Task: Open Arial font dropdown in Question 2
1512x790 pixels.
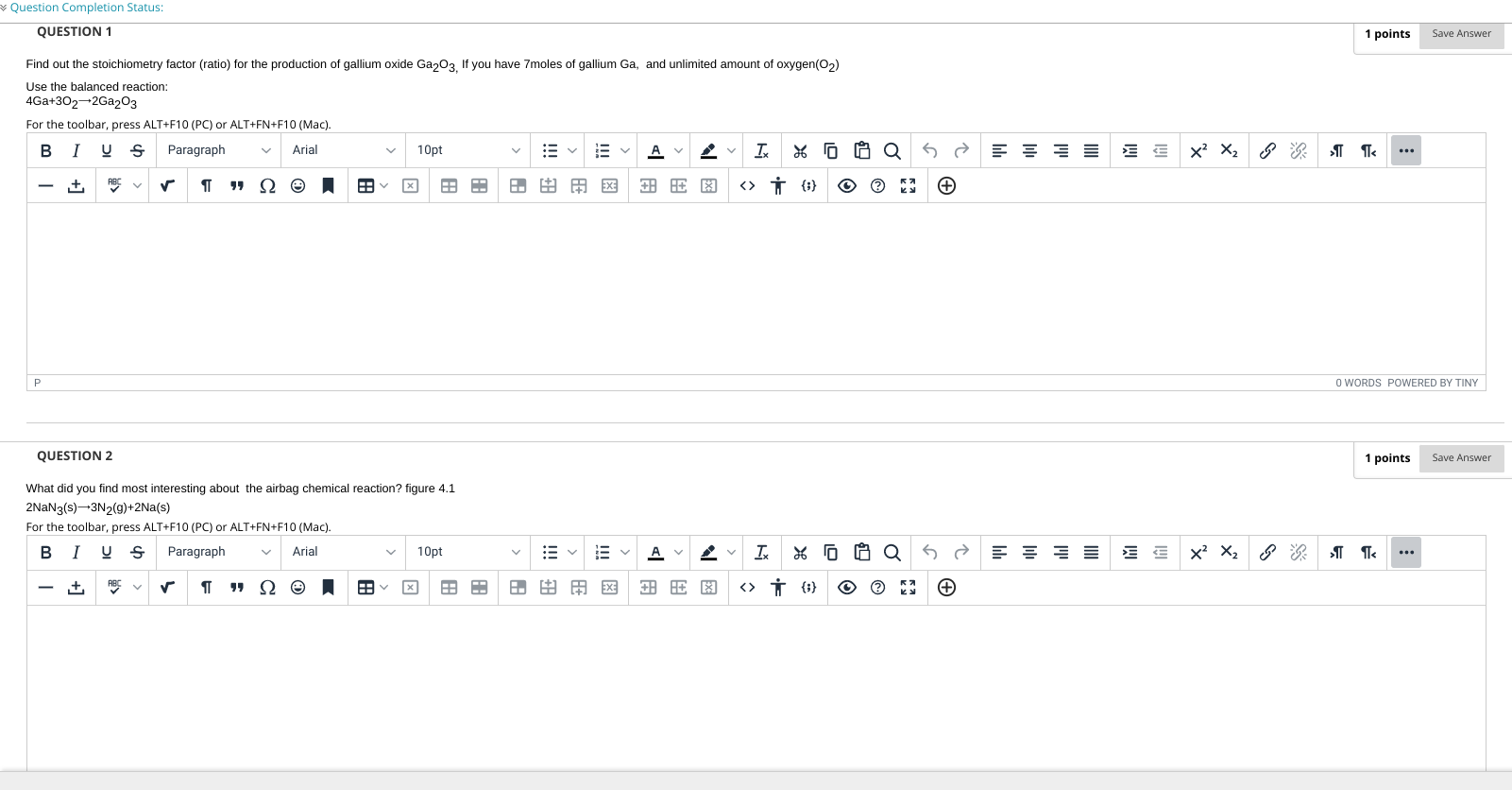Action: [344, 552]
